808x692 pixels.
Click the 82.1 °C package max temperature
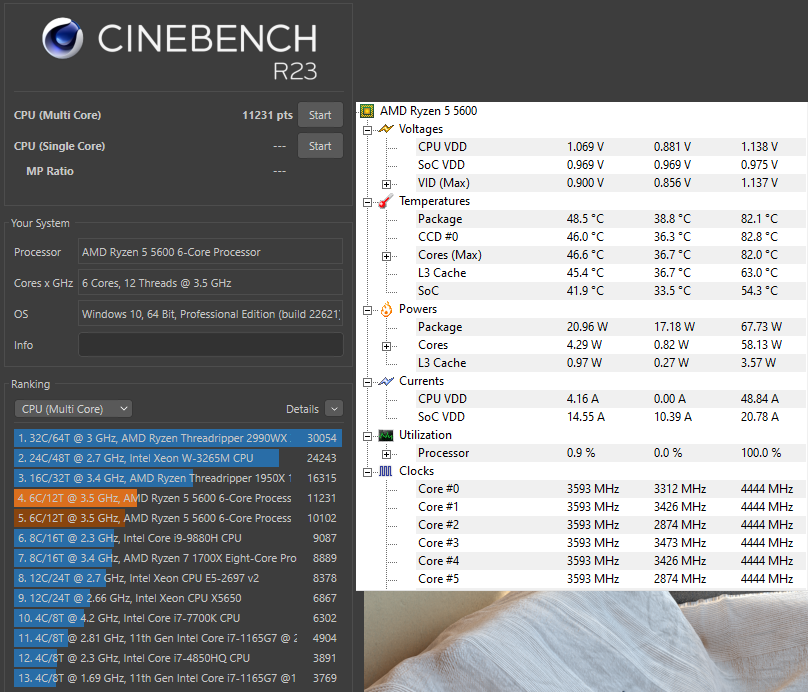(x=759, y=219)
